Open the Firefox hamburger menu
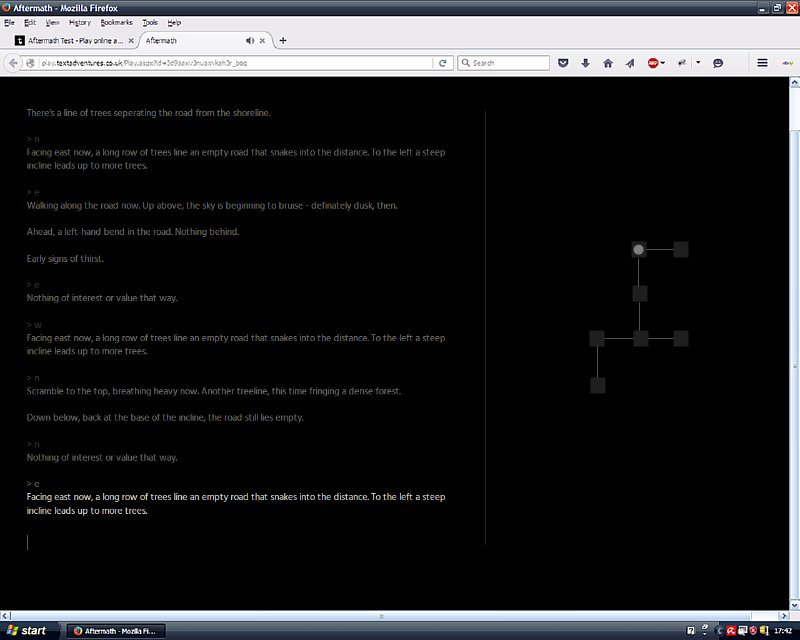 click(762, 63)
